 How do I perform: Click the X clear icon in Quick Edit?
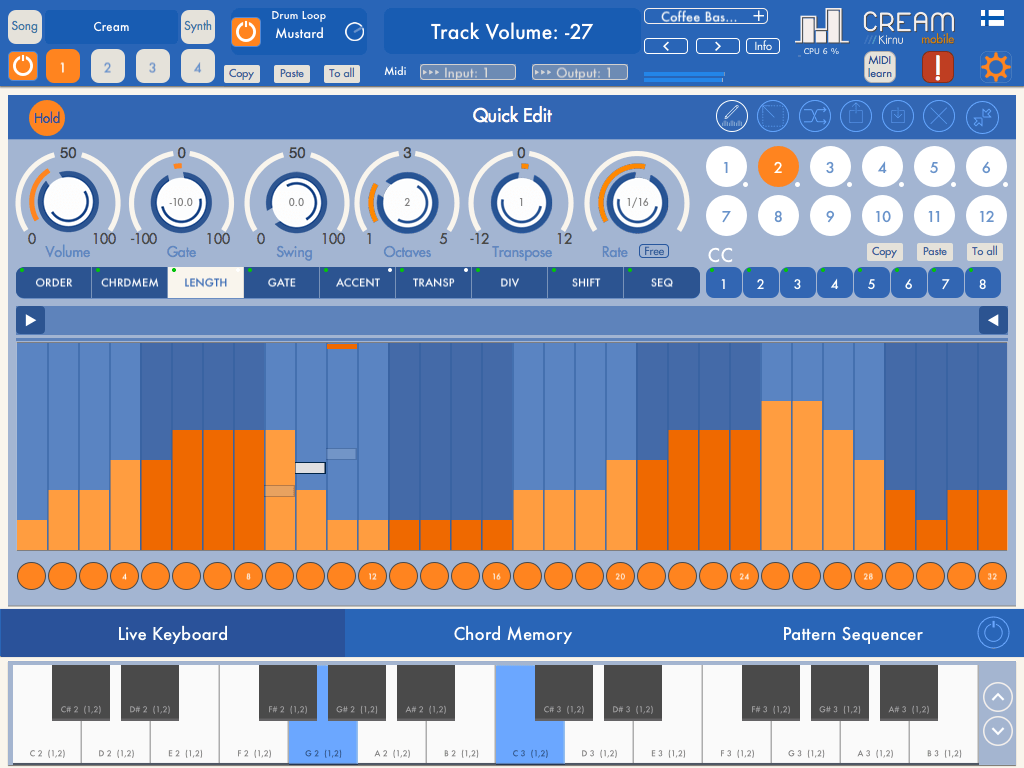[938, 116]
